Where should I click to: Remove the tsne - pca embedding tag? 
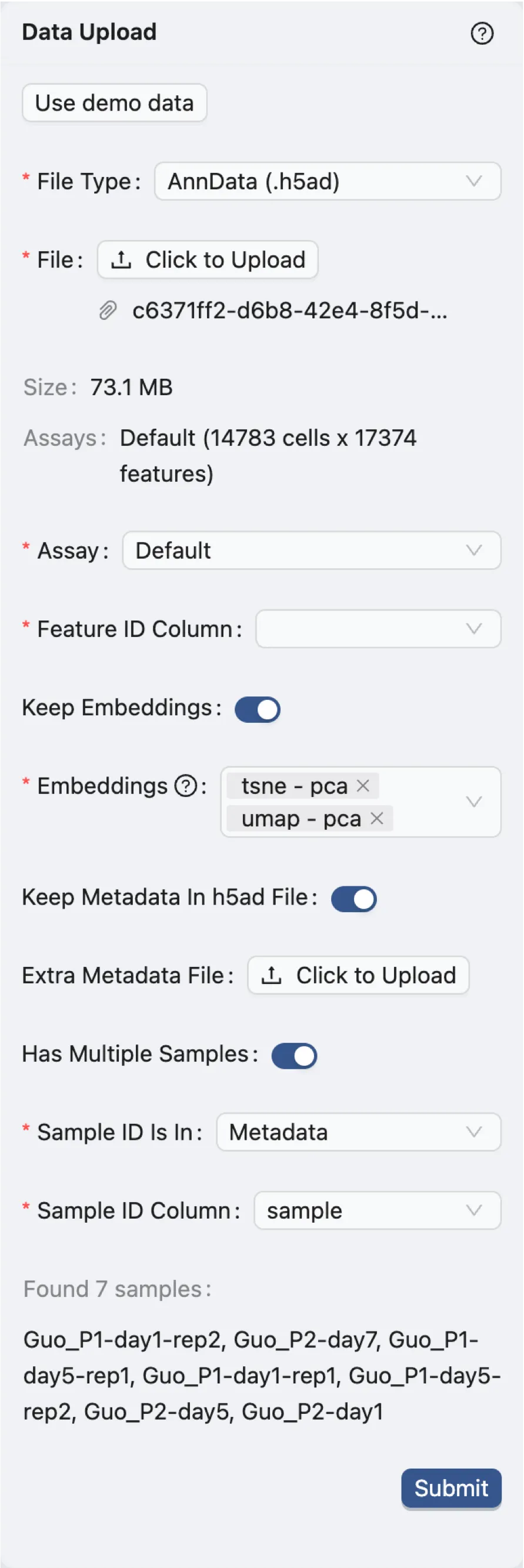click(x=363, y=786)
